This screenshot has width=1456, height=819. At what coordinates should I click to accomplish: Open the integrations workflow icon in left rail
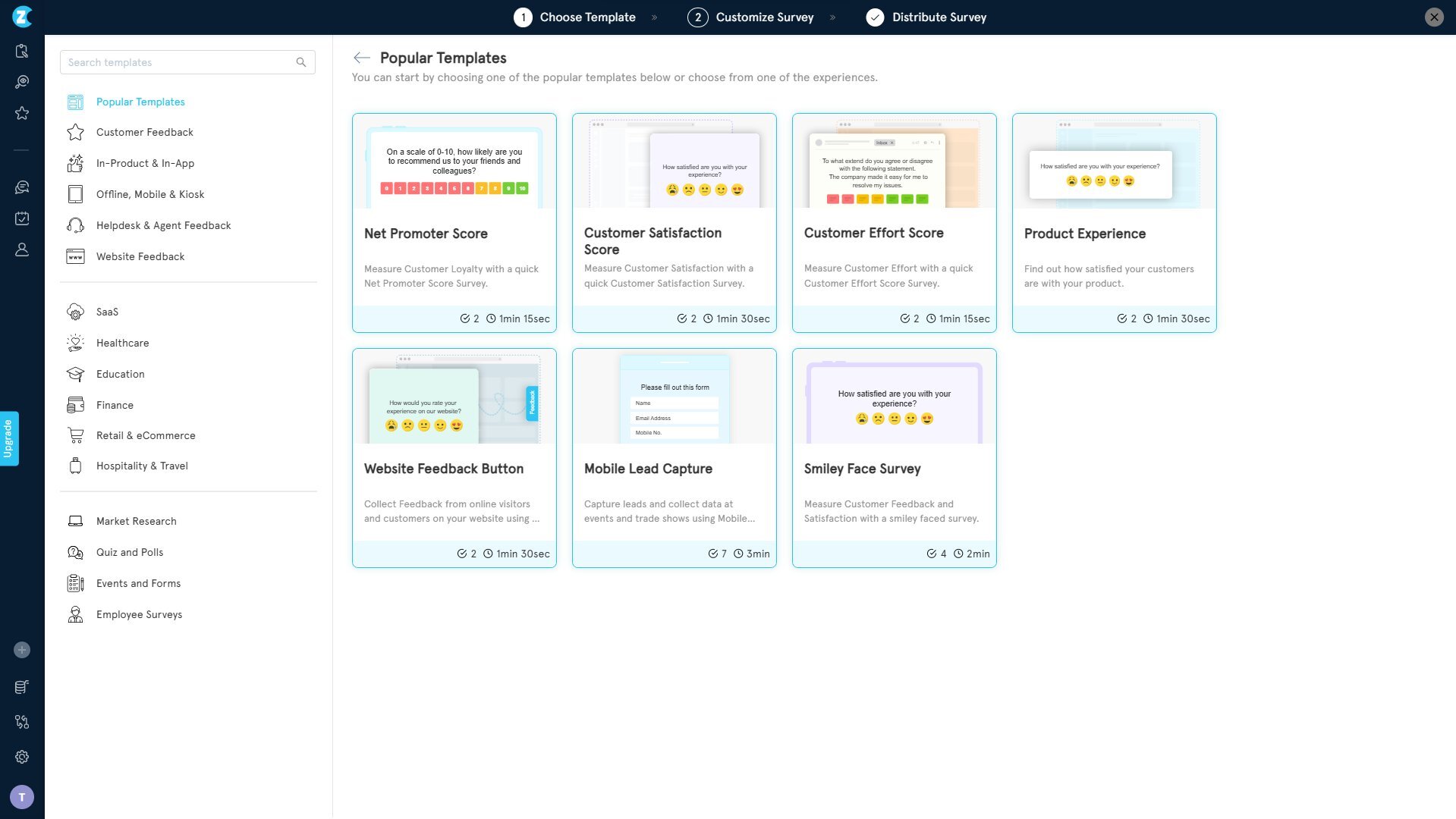[22, 722]
